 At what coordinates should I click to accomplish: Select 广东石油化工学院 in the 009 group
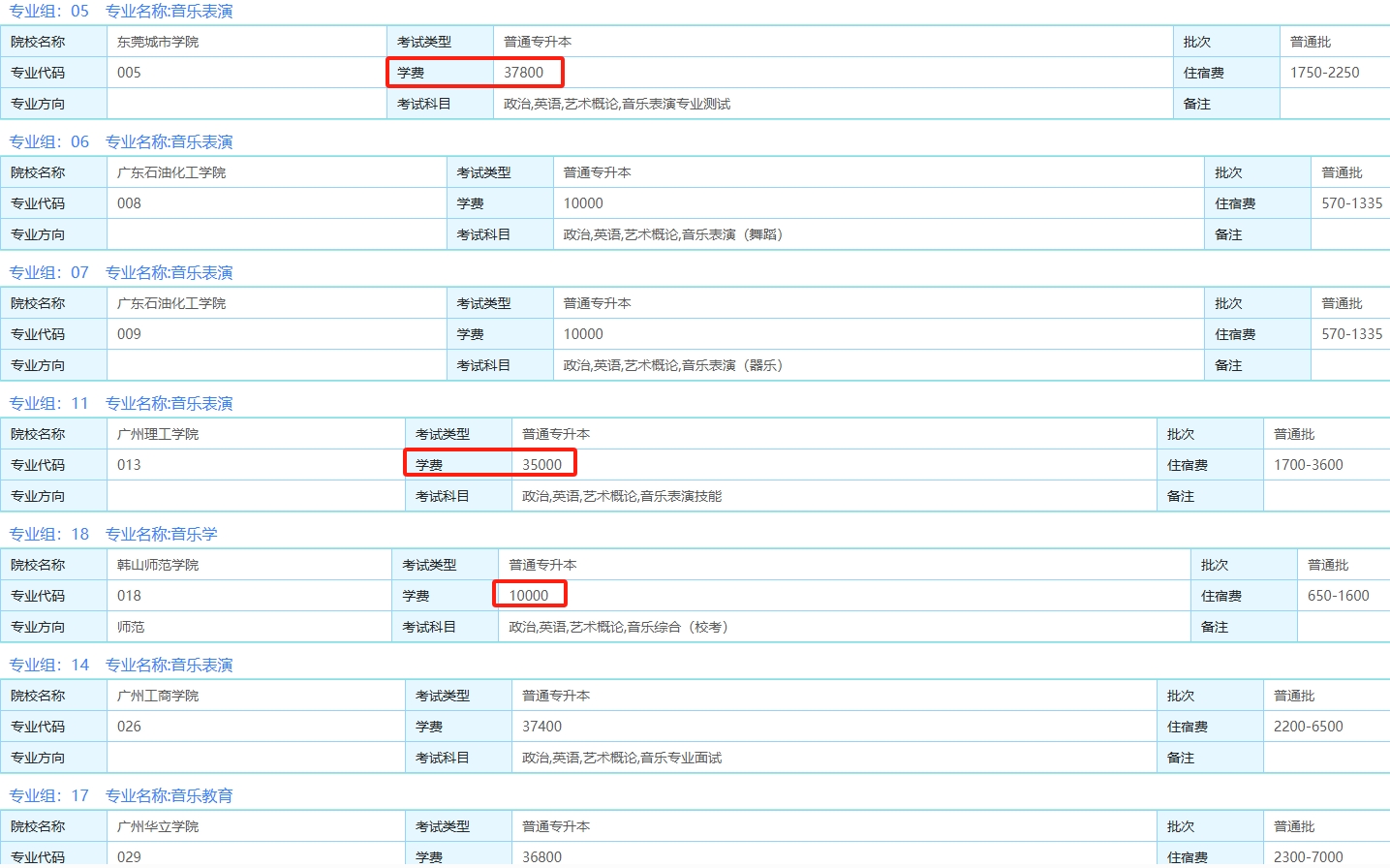click(x=171, y=303)
